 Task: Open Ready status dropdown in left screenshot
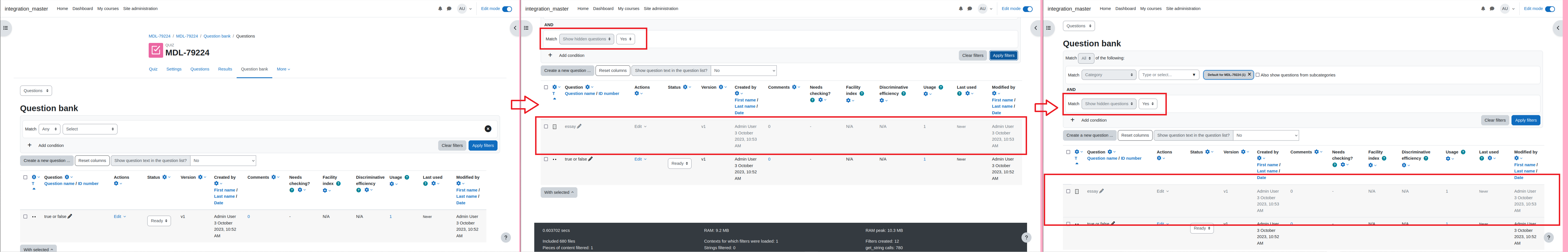click(159, 221)
